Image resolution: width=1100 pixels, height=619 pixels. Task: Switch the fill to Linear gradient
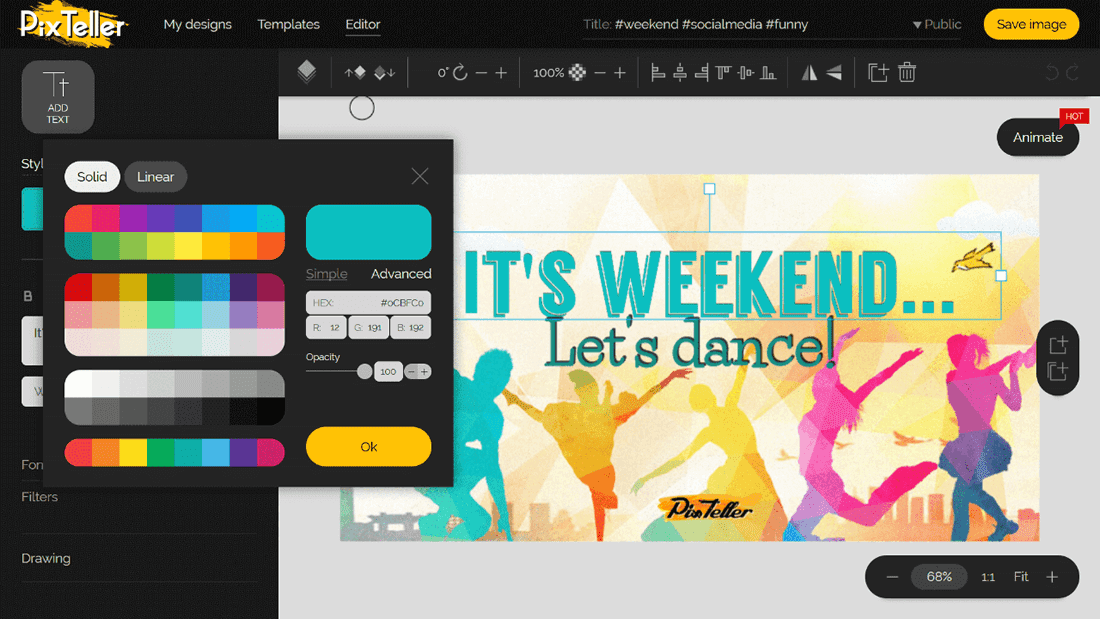[155, 177]
